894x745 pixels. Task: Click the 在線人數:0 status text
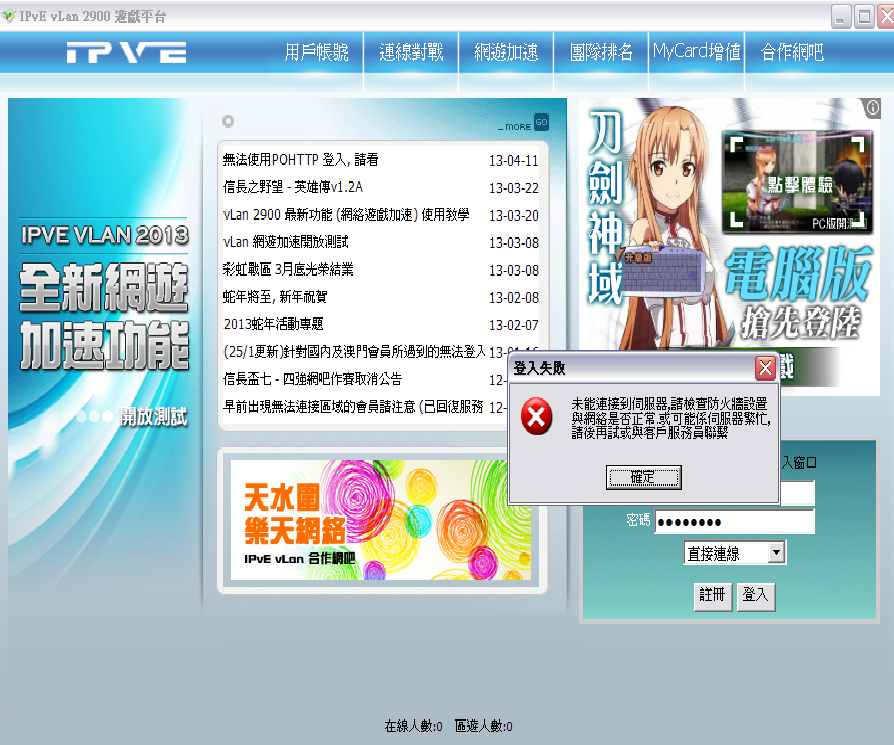[413, 726]
